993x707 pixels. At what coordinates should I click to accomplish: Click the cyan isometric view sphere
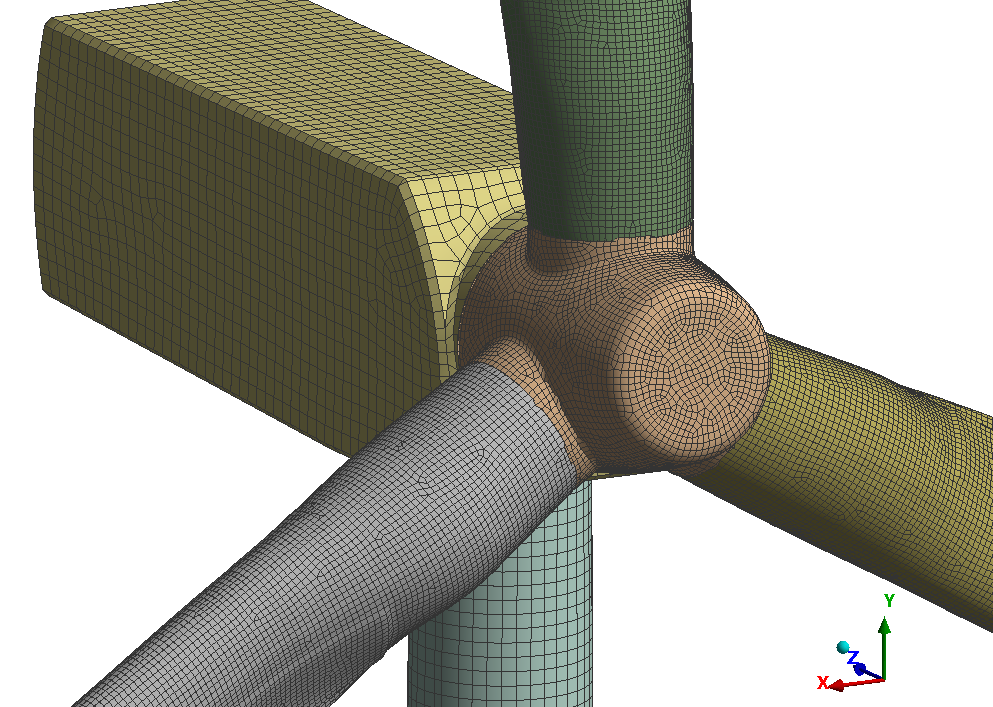(843, 647)
